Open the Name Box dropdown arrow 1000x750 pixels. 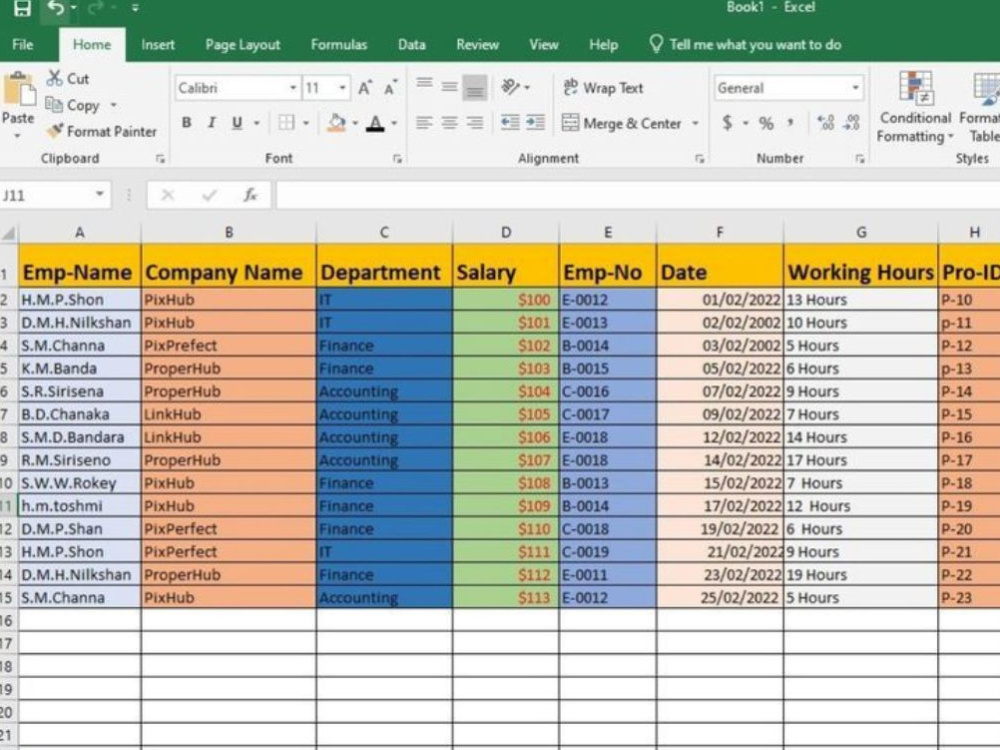click(99, 194)
